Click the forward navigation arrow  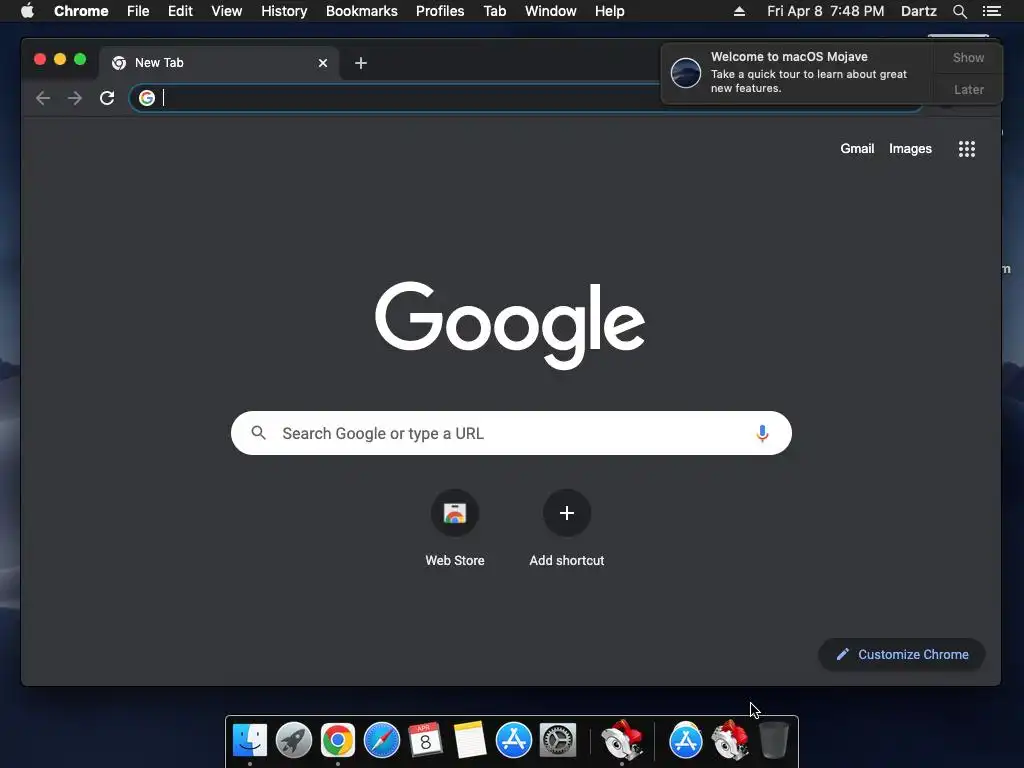tap(74, 98)
